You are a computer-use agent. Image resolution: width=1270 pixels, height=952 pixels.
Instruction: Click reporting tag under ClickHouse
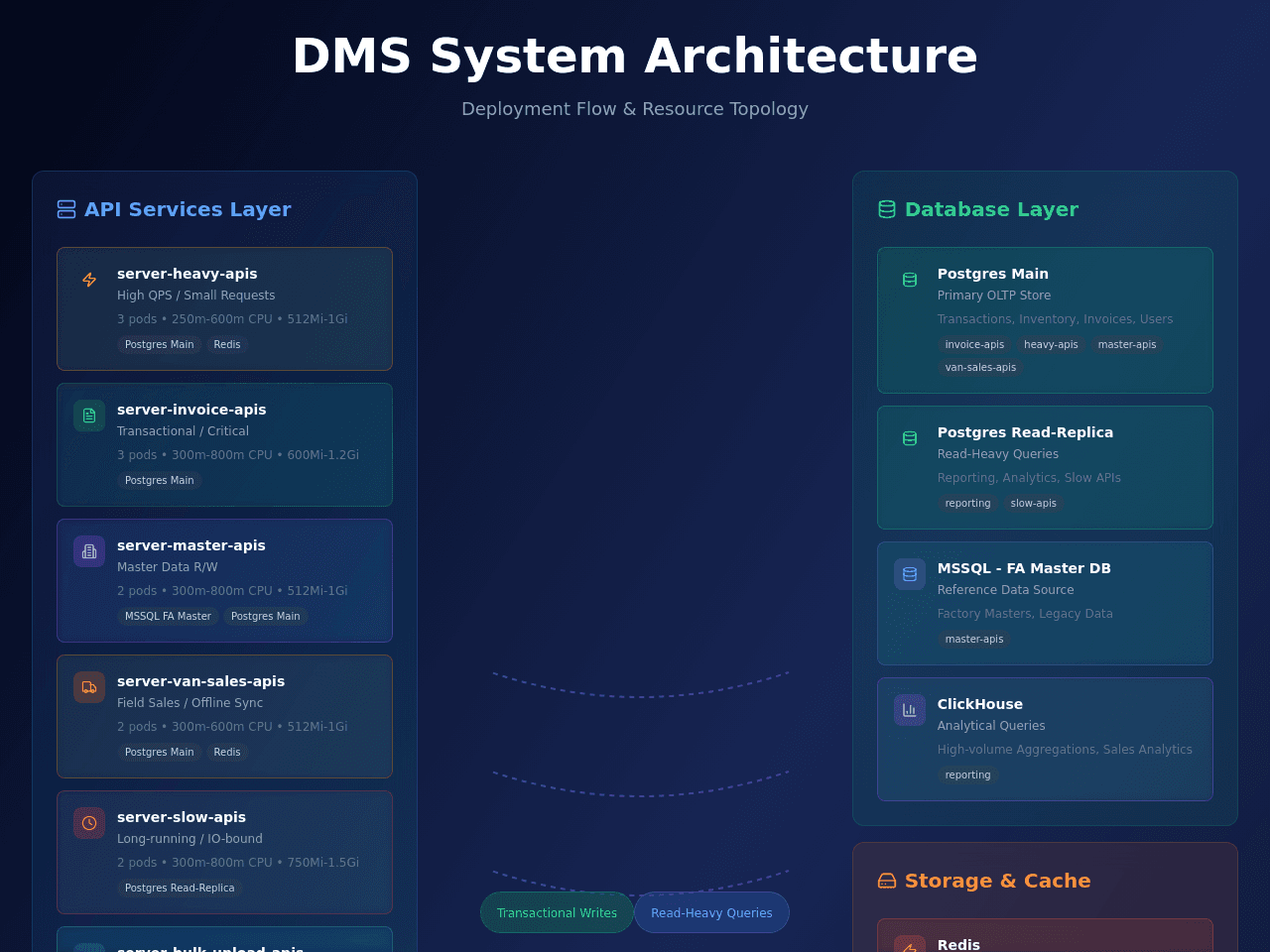tap(967, 775)
